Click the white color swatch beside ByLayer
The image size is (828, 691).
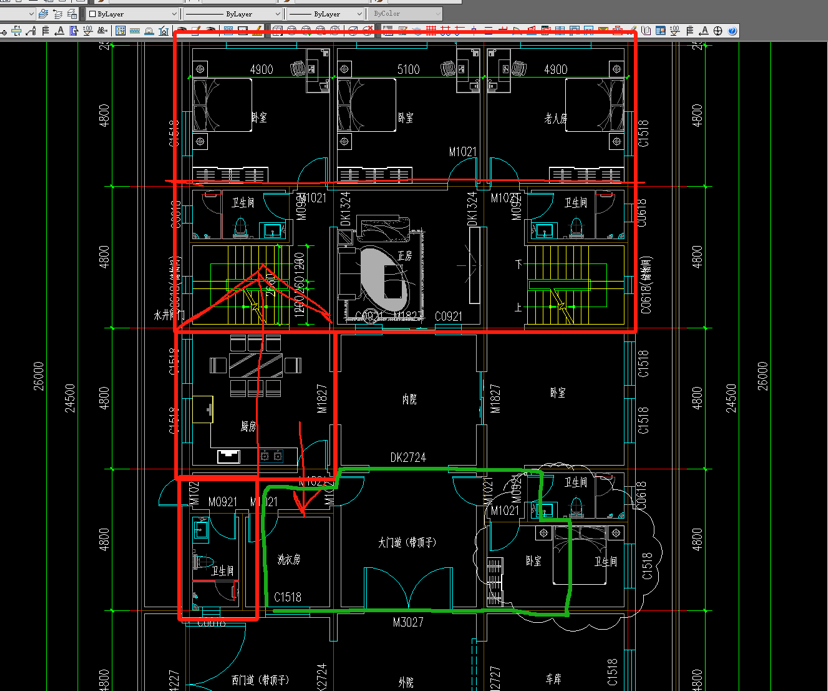tap(92, 14)
